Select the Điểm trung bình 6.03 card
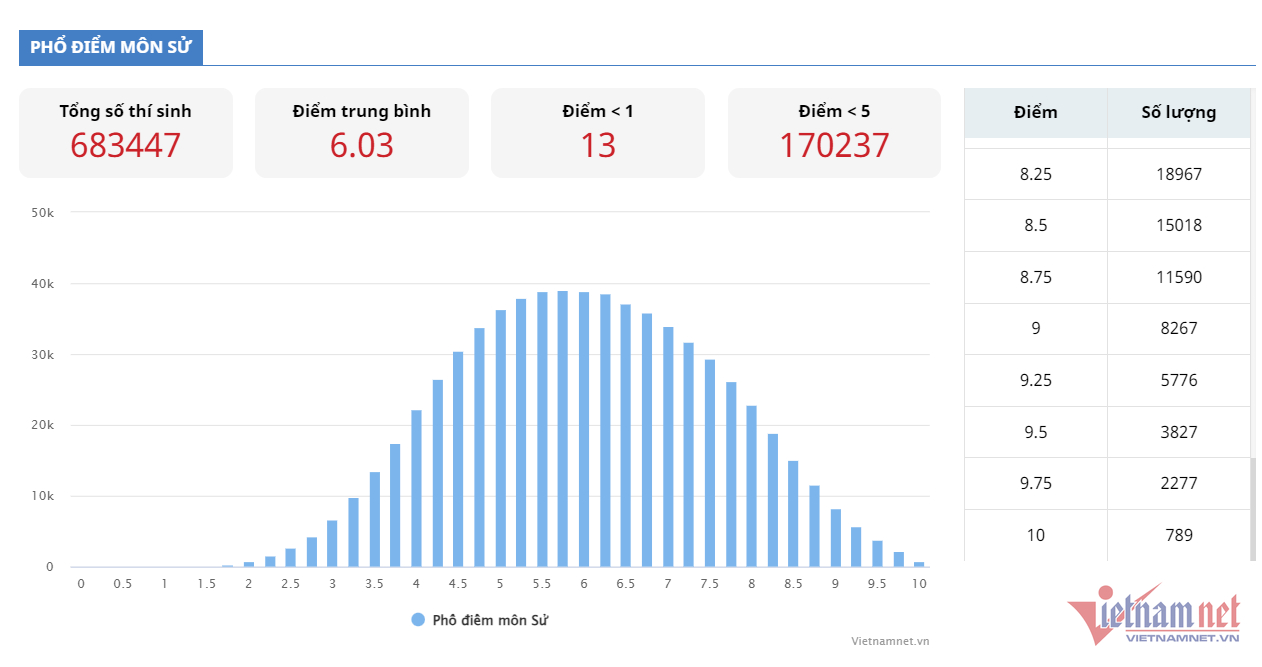The width and height of the screenshot is (1262, 667). coord(362,133)
